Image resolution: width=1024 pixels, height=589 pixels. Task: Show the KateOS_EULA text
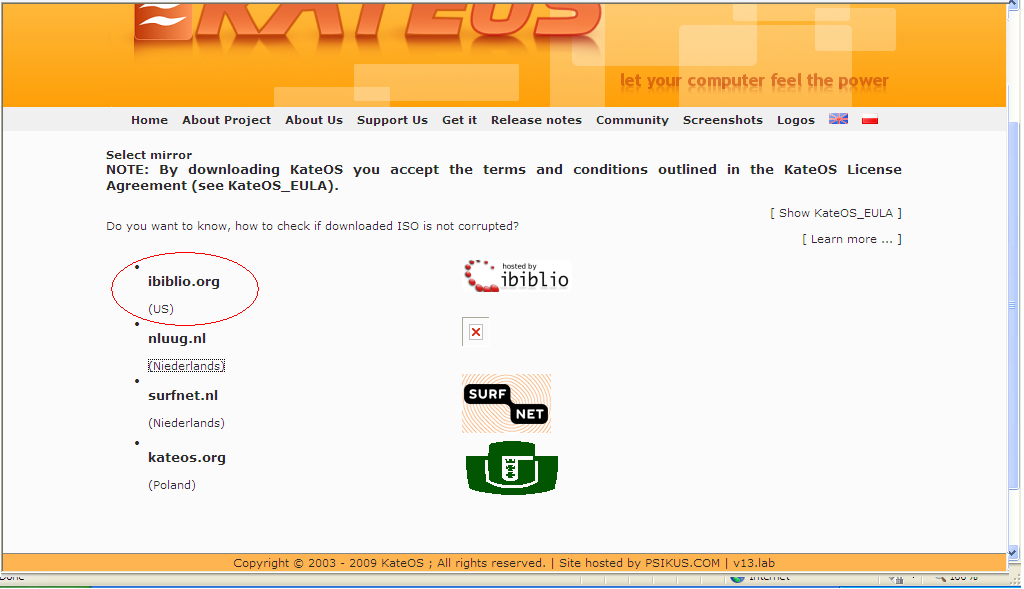click(x=835, y=213)
